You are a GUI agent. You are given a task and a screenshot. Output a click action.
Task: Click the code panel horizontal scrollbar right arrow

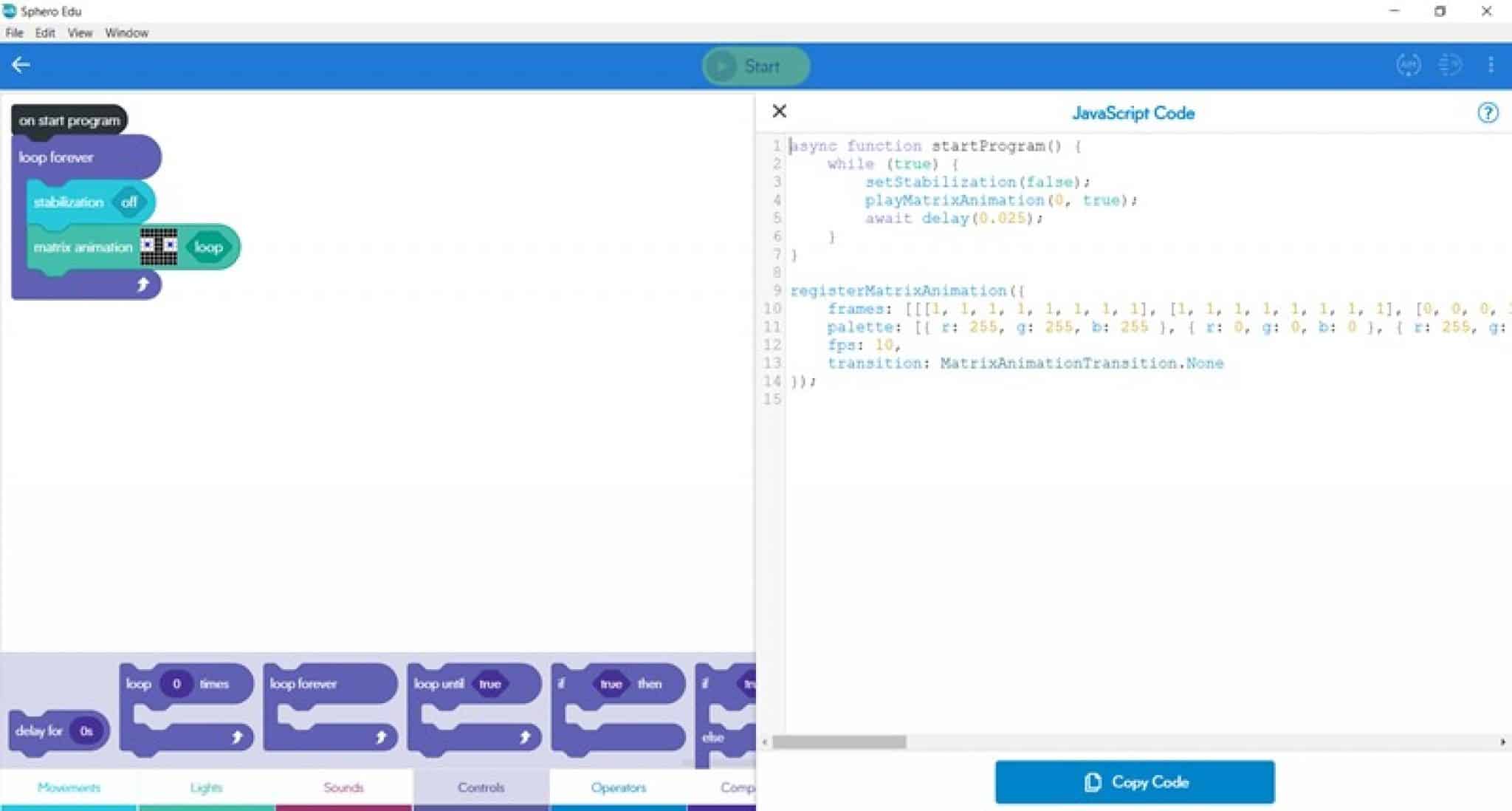tap(1502, 742)
